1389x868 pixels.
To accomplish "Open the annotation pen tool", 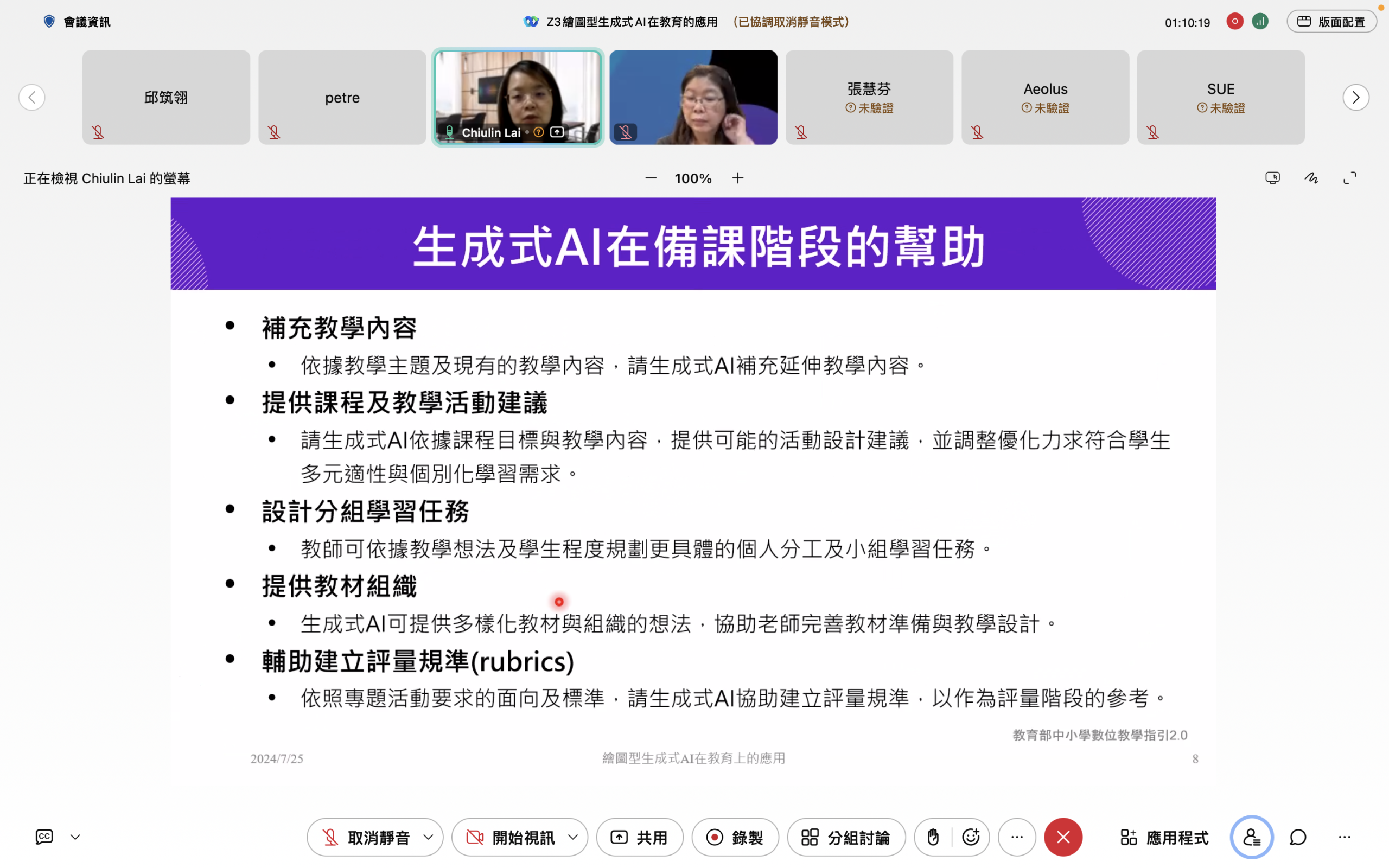I will click(1311, 178).
